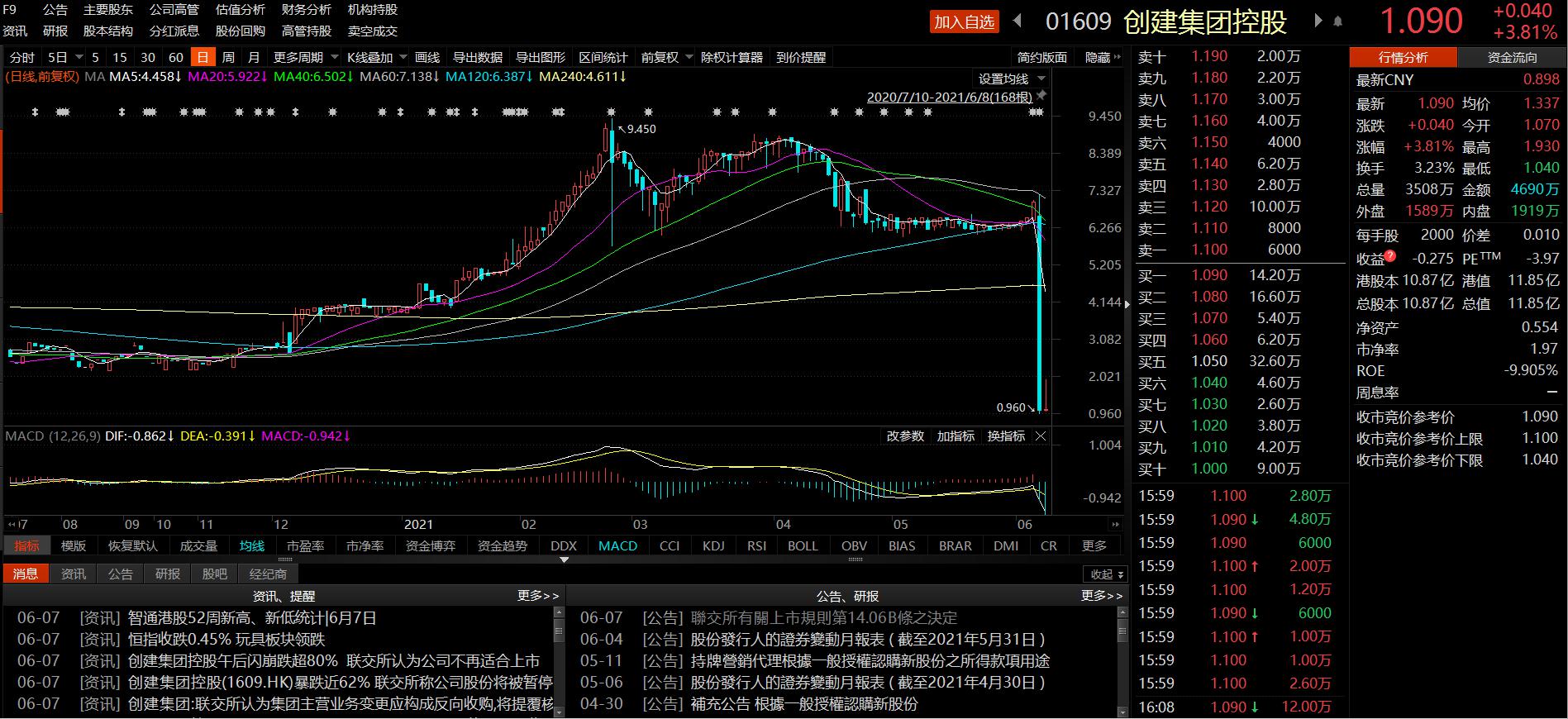Switch to the 简约版面 simple layout

(1041, 57)
